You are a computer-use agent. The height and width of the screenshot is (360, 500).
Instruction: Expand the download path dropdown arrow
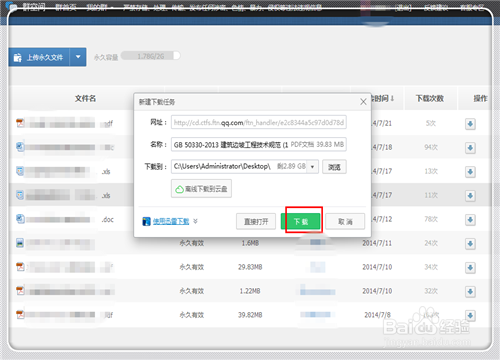[312, 167]
